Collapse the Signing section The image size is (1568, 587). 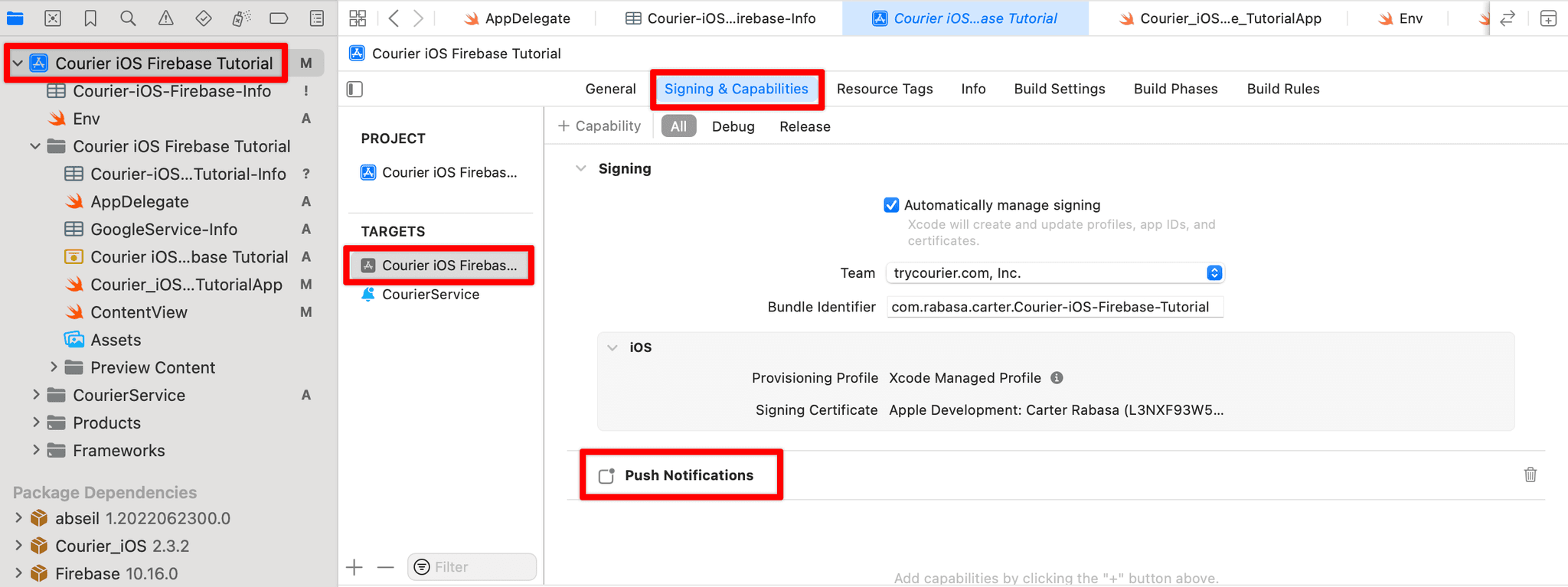click(581, 168)
